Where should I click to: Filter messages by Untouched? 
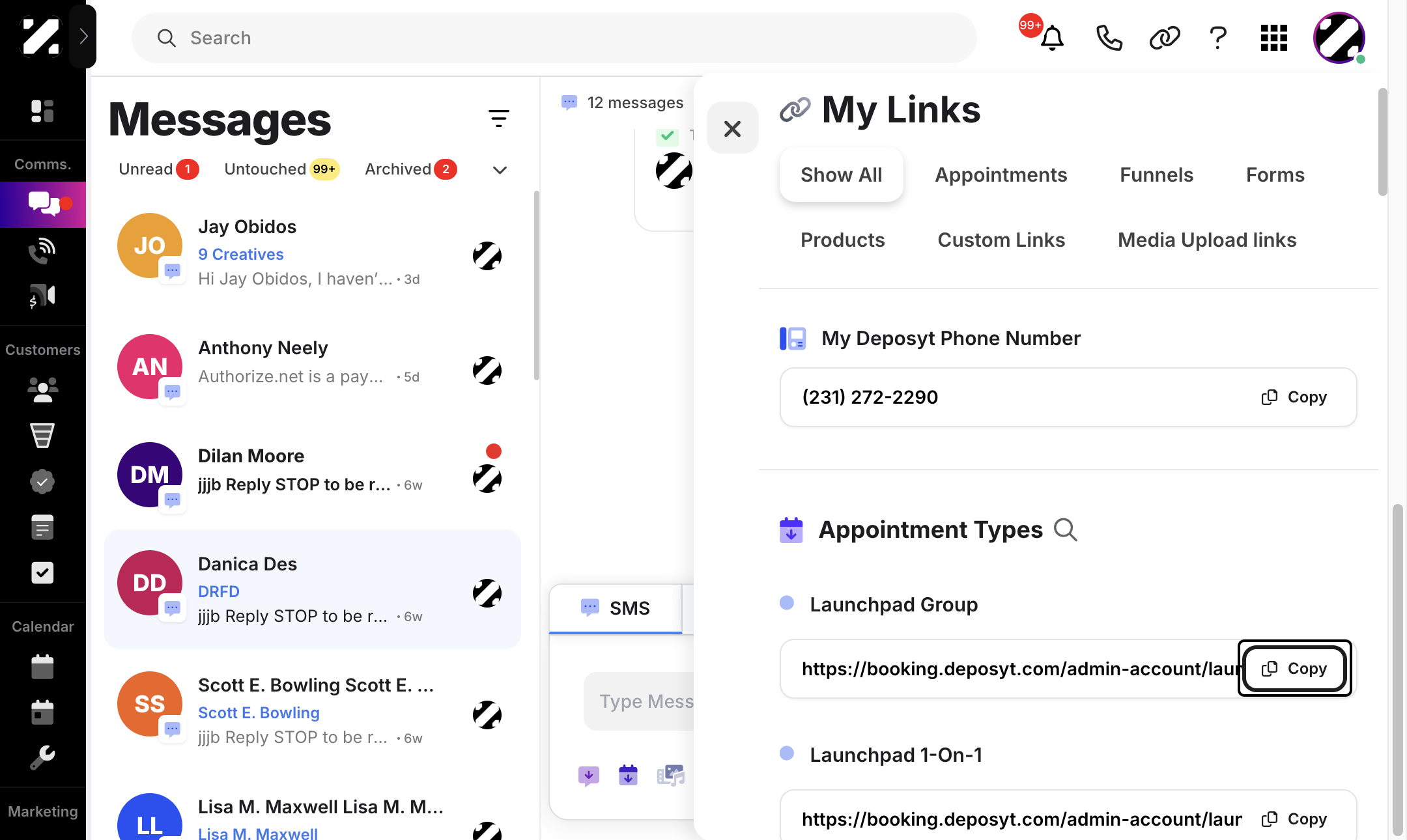[281, 169]
